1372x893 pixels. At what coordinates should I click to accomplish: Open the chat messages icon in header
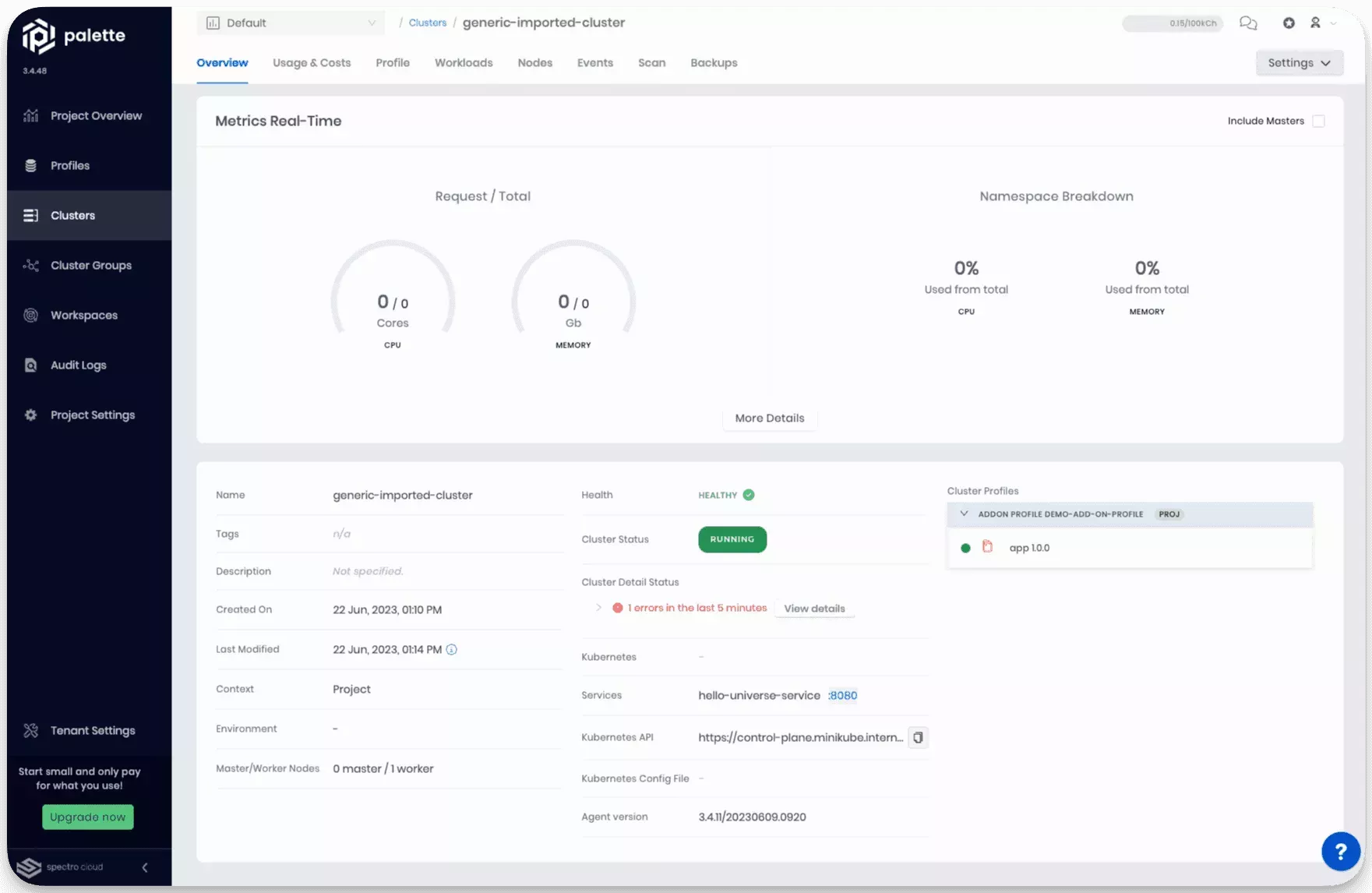[1248, 23]
